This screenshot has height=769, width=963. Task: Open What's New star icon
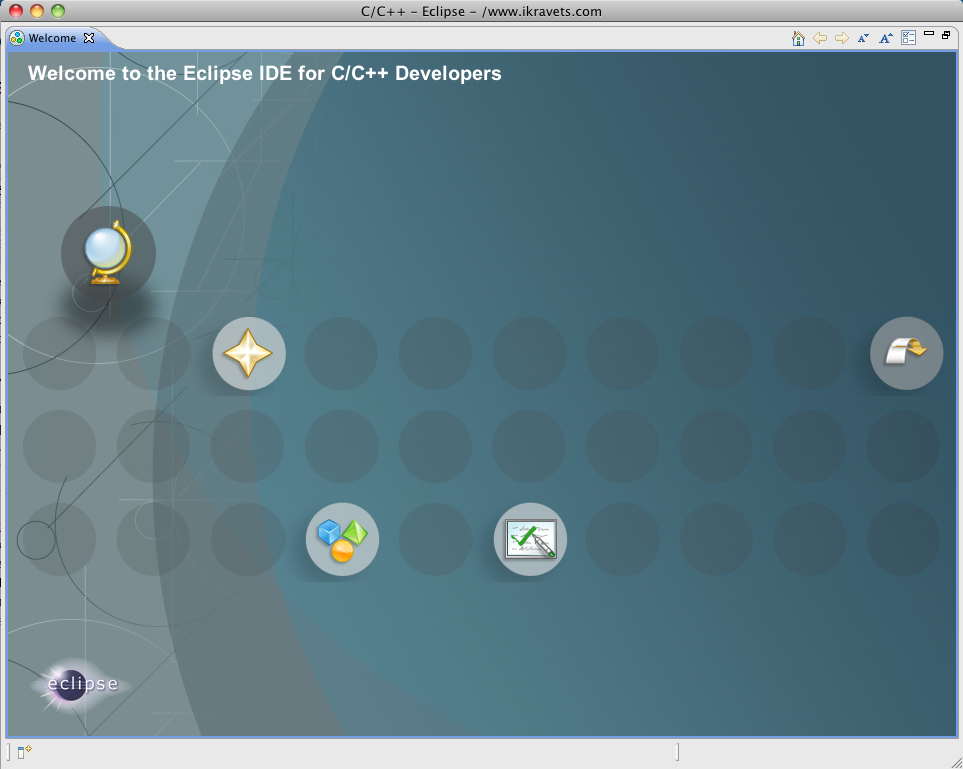[x=249, y=353]
